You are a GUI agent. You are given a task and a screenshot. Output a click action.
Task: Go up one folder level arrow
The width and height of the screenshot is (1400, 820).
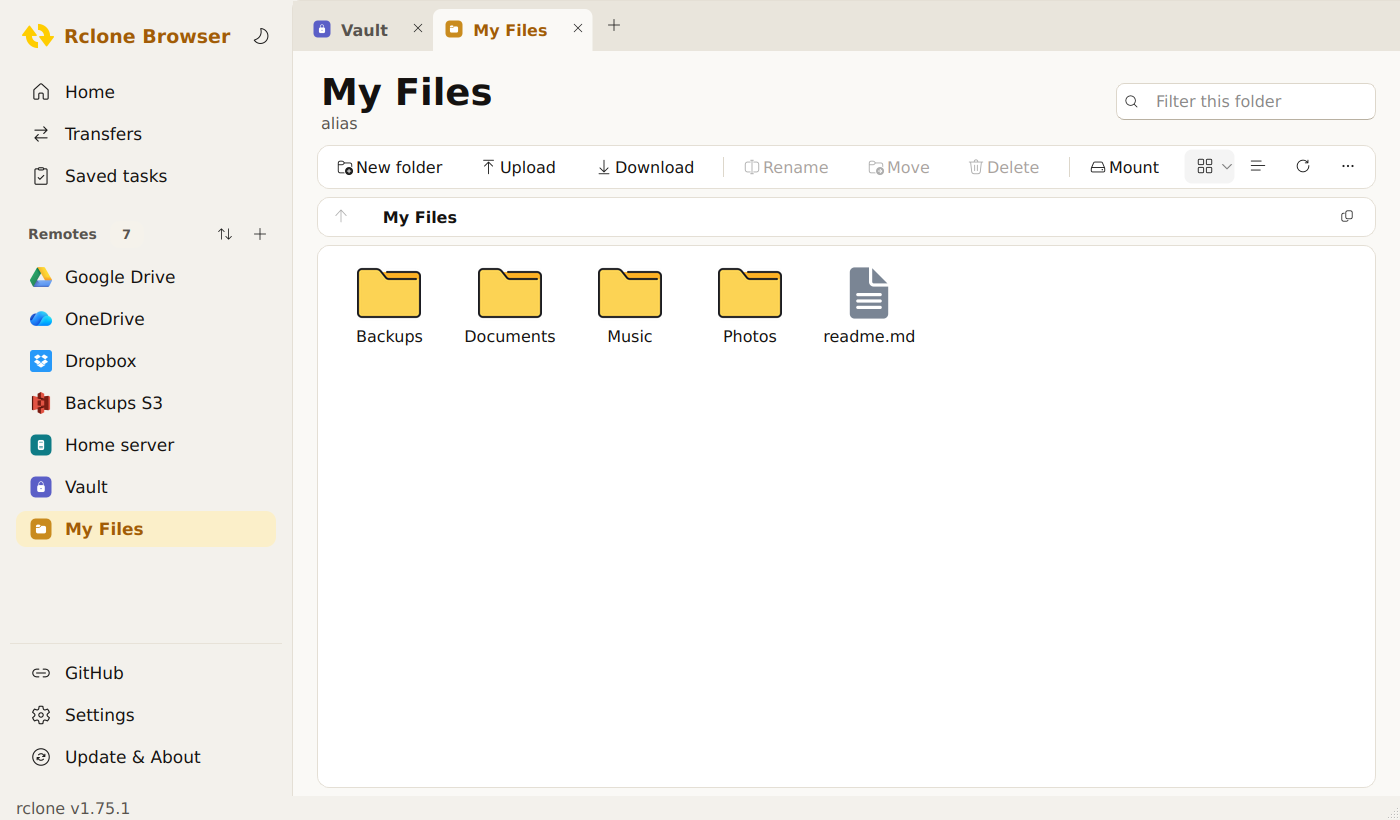coord(341,217)
